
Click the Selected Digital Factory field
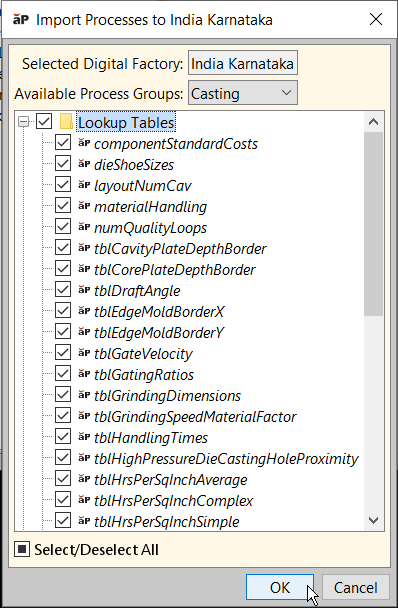click(x=243, y=63)
